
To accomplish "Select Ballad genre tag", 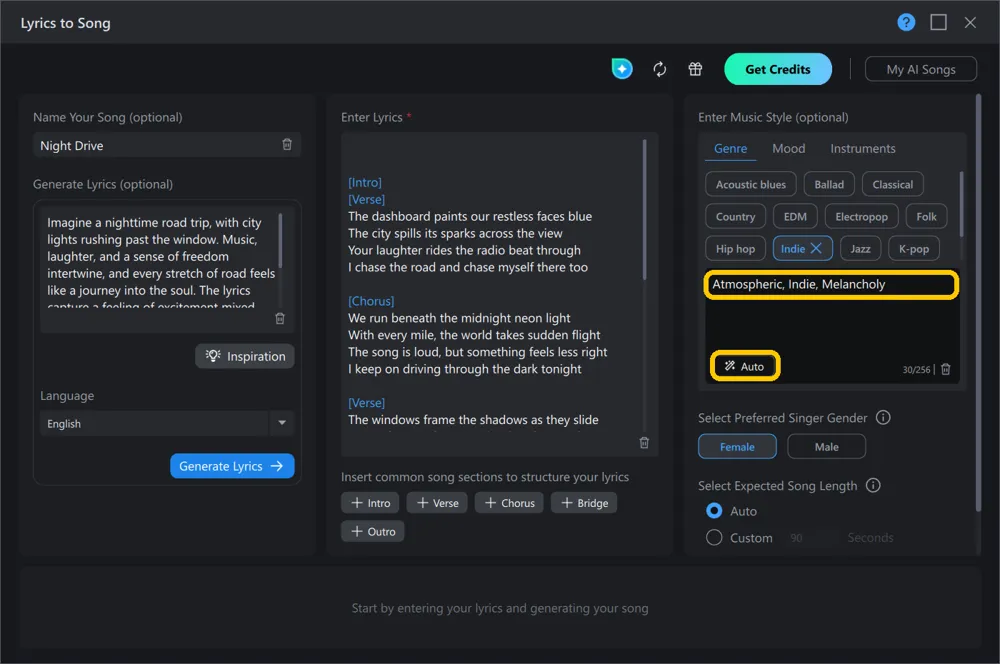I will (828, 184).
